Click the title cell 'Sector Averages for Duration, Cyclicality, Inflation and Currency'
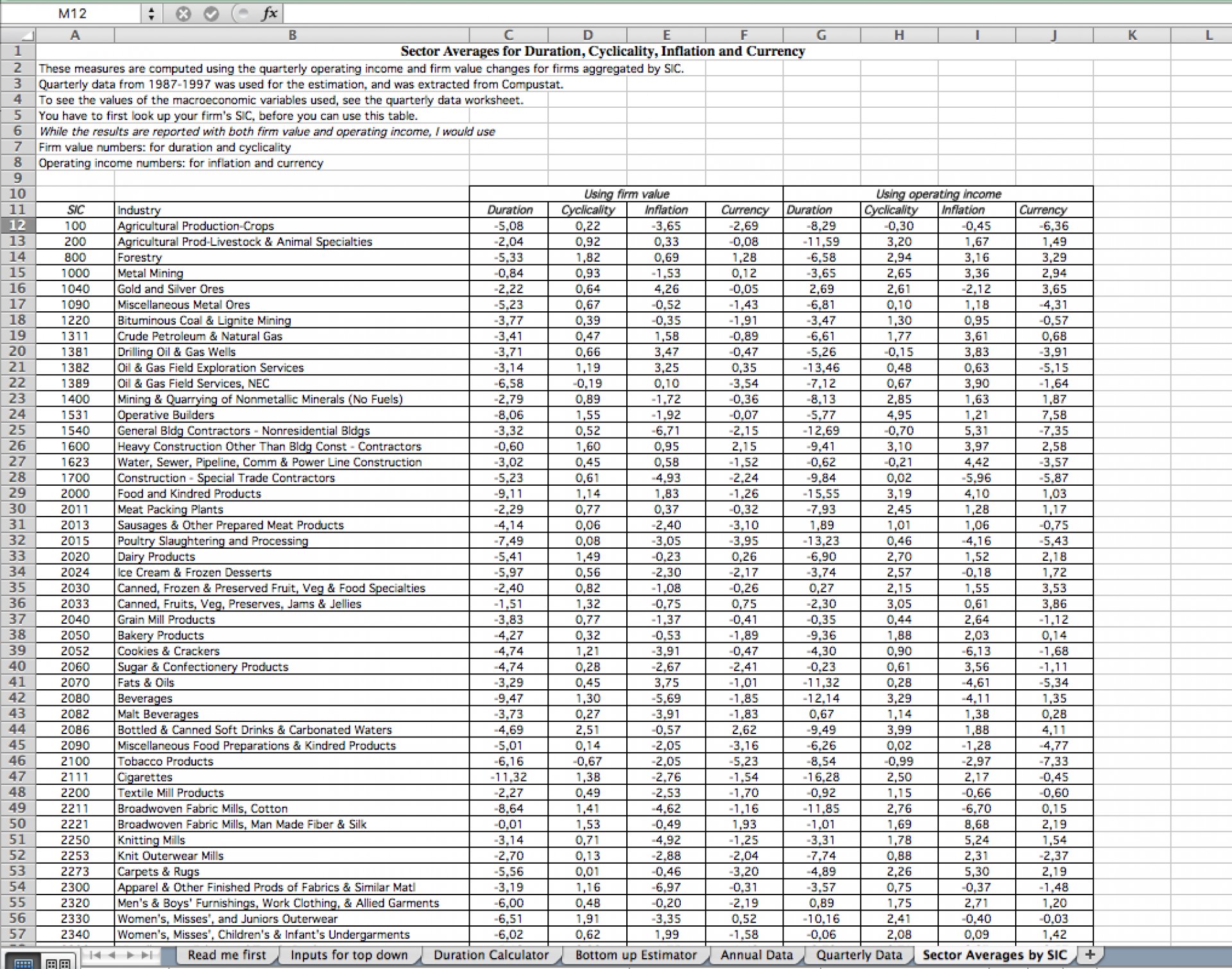This screenshot has width=1232, height=969. click(x=603, y=51)
